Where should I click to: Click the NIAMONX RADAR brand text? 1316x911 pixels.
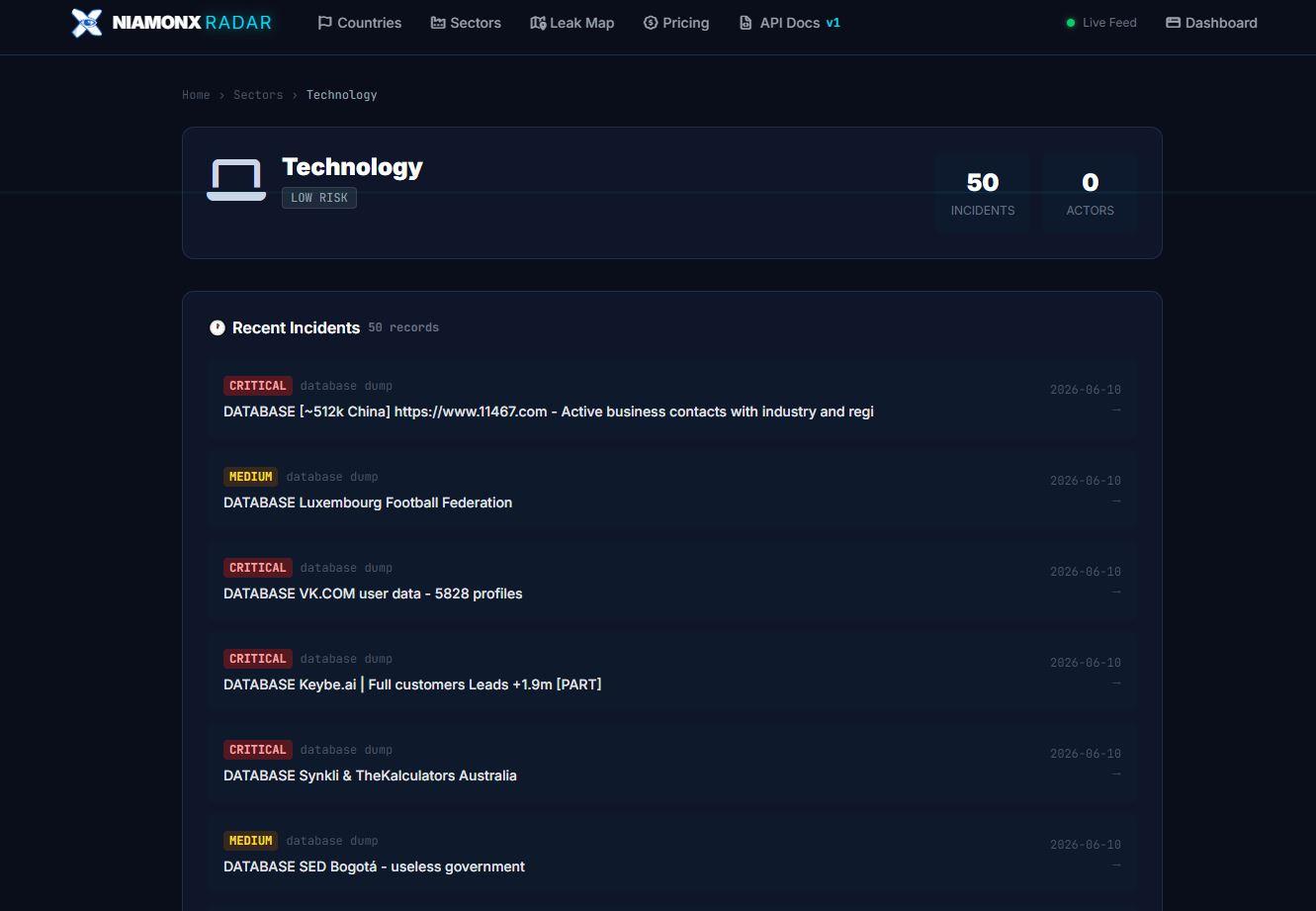pyautogui.click(x=192, y=23)
